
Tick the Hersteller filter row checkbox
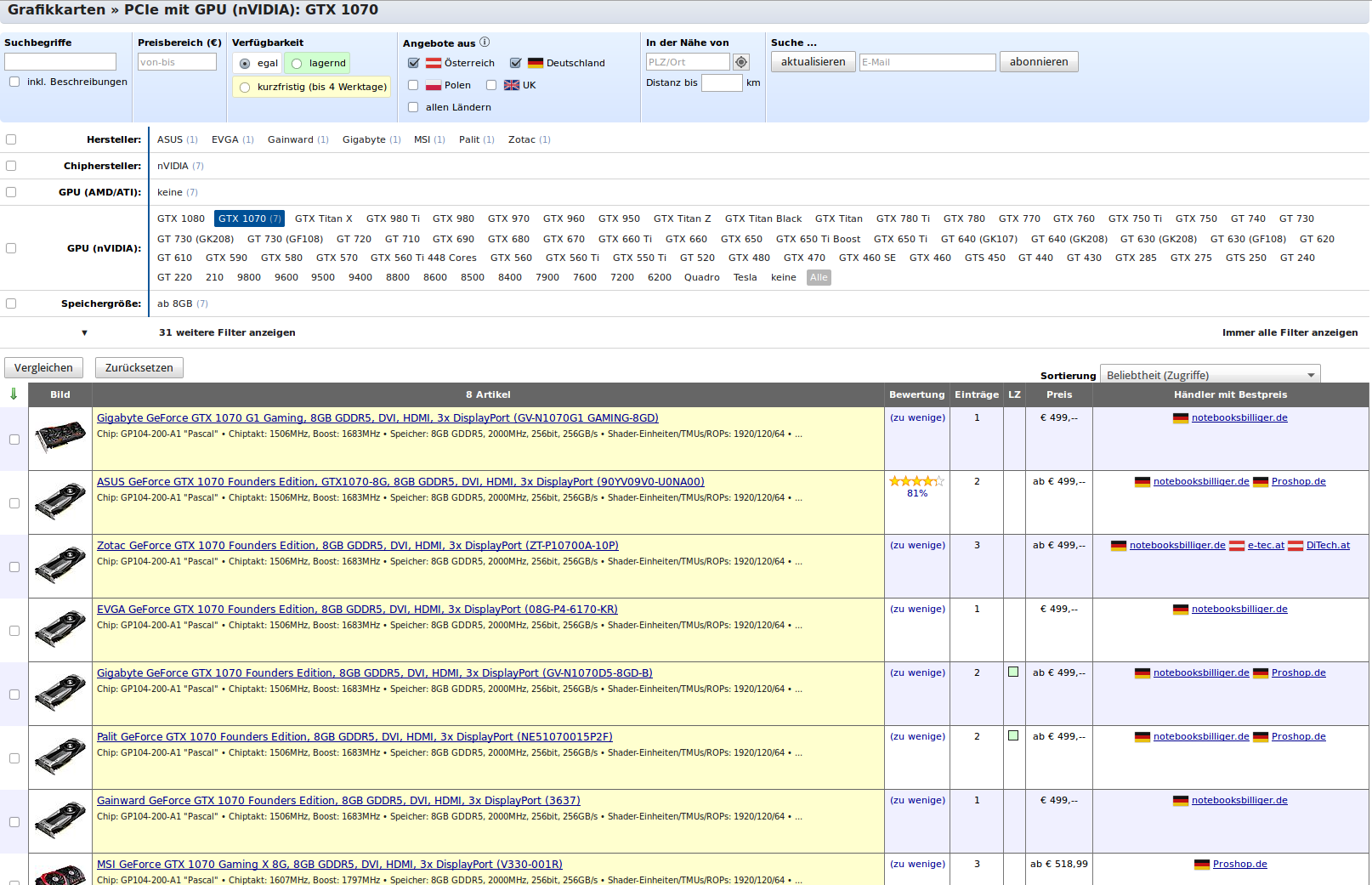[x=11, y=139]
